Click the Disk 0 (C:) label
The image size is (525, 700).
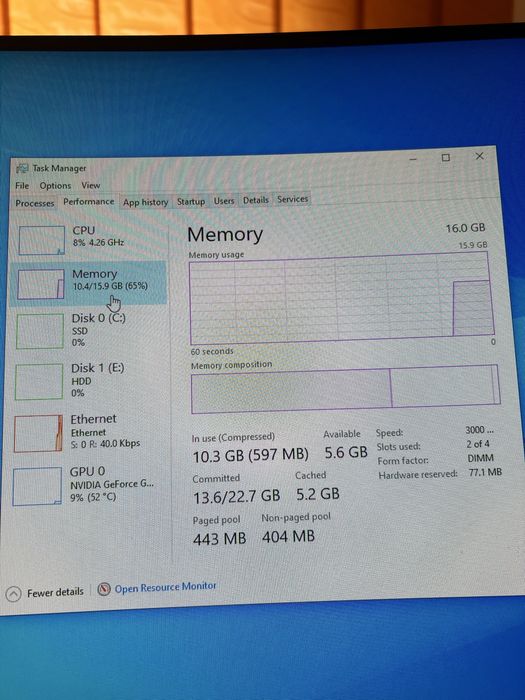(99, 318)
